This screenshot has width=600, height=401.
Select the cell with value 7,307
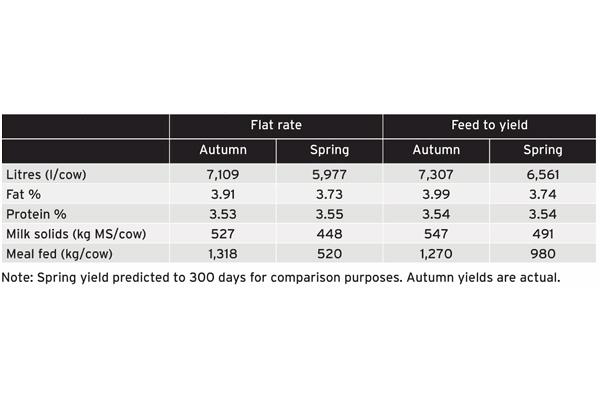tap(436, 175)
